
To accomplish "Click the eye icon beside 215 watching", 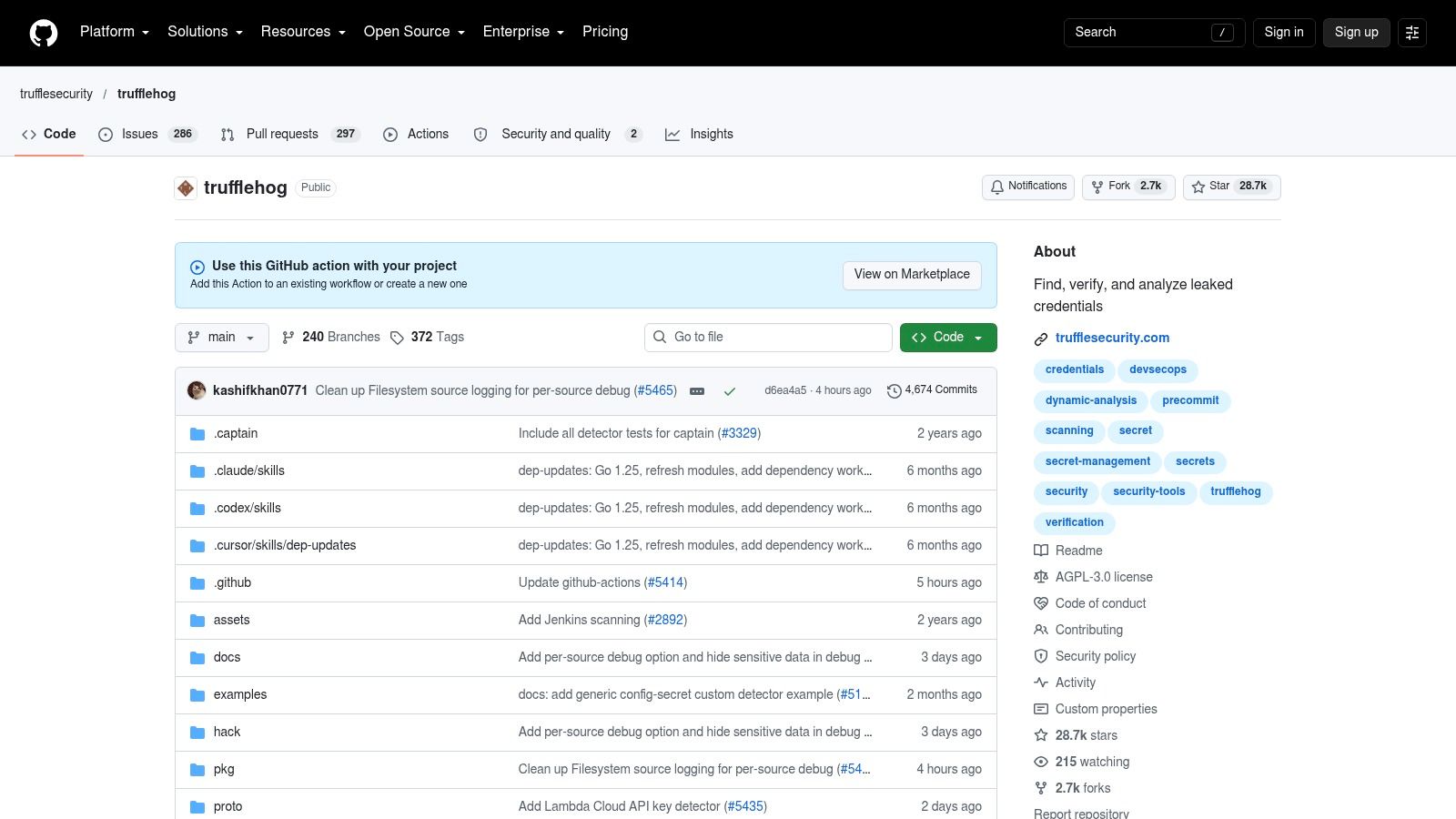I will point(1041,762).
